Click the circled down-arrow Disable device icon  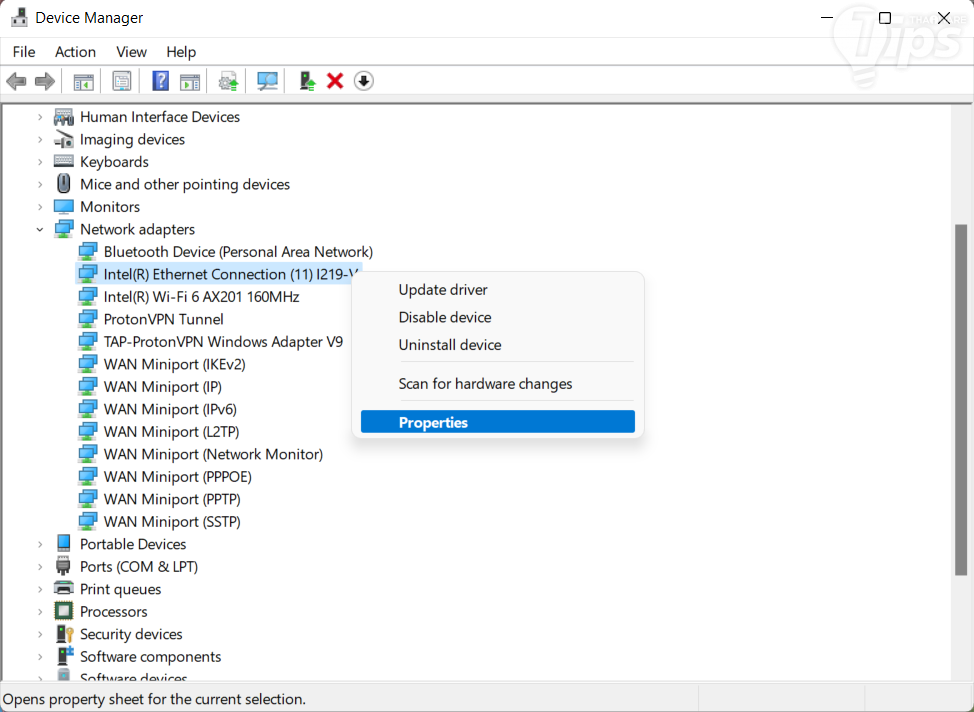pos(363,81)
